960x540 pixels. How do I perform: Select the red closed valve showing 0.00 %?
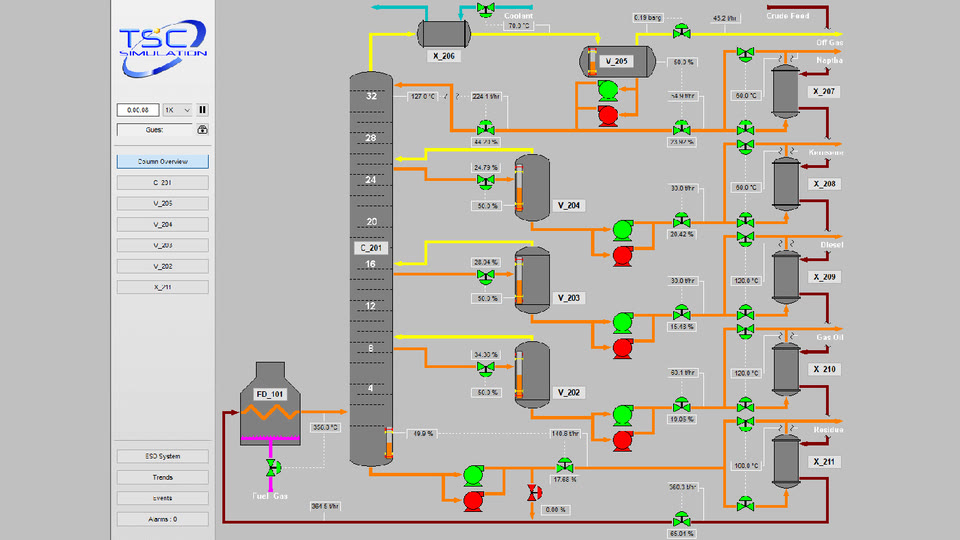(534, 492)
